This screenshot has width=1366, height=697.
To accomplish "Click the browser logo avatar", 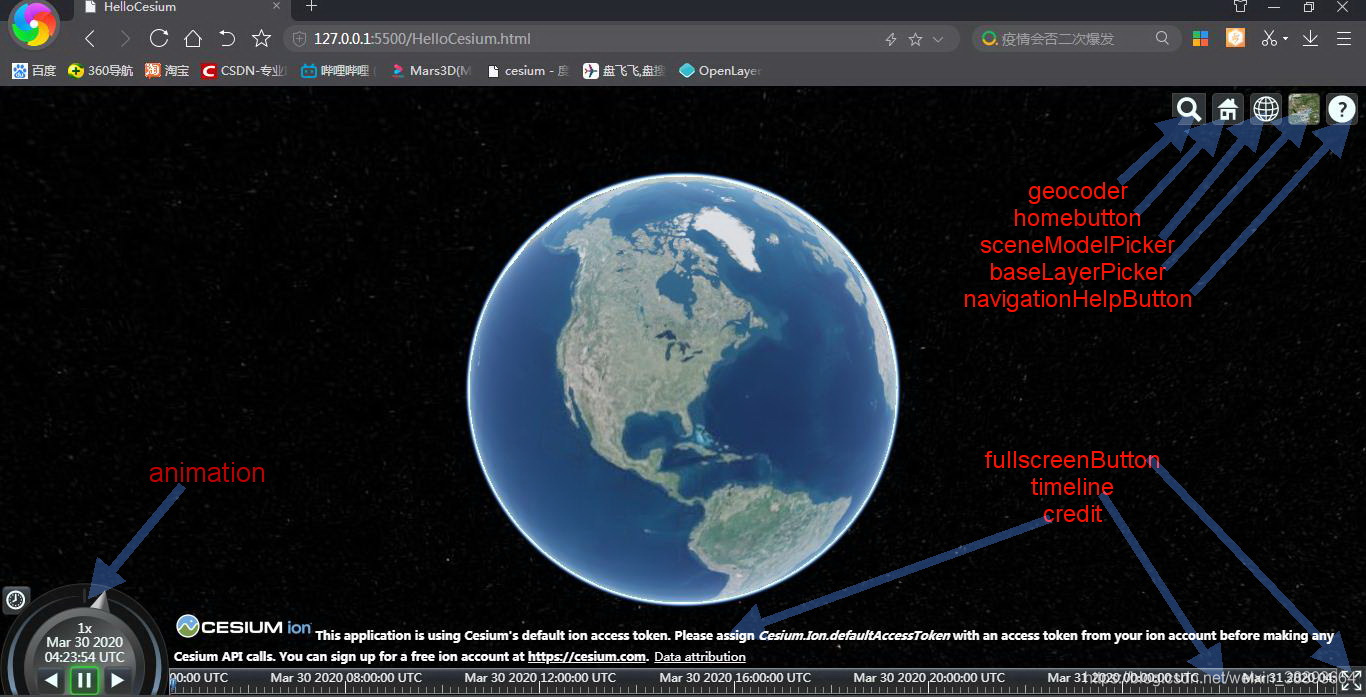I will pyautogui.click(x=33, y=25).
